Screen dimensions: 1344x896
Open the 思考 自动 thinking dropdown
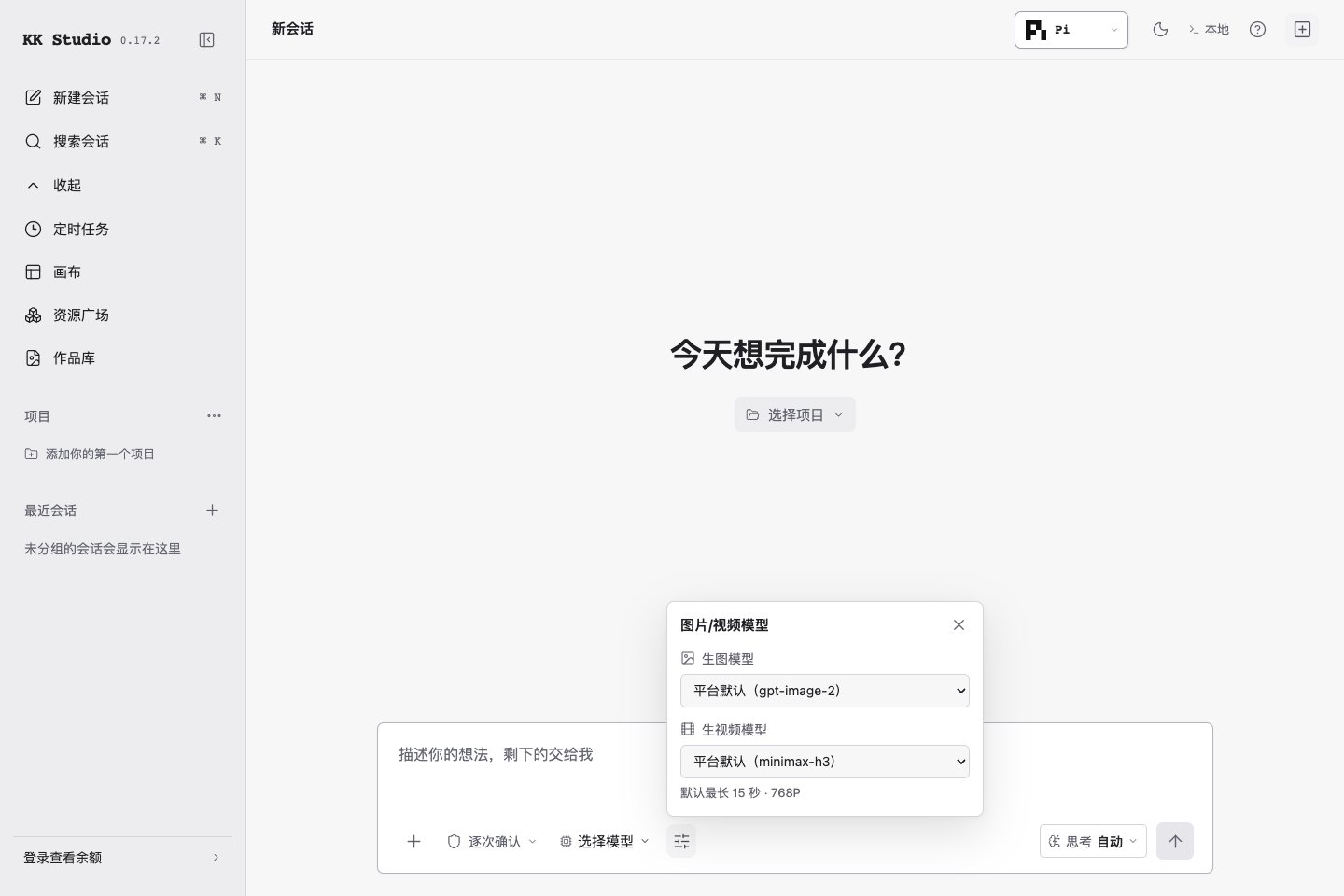(1093, 841)
